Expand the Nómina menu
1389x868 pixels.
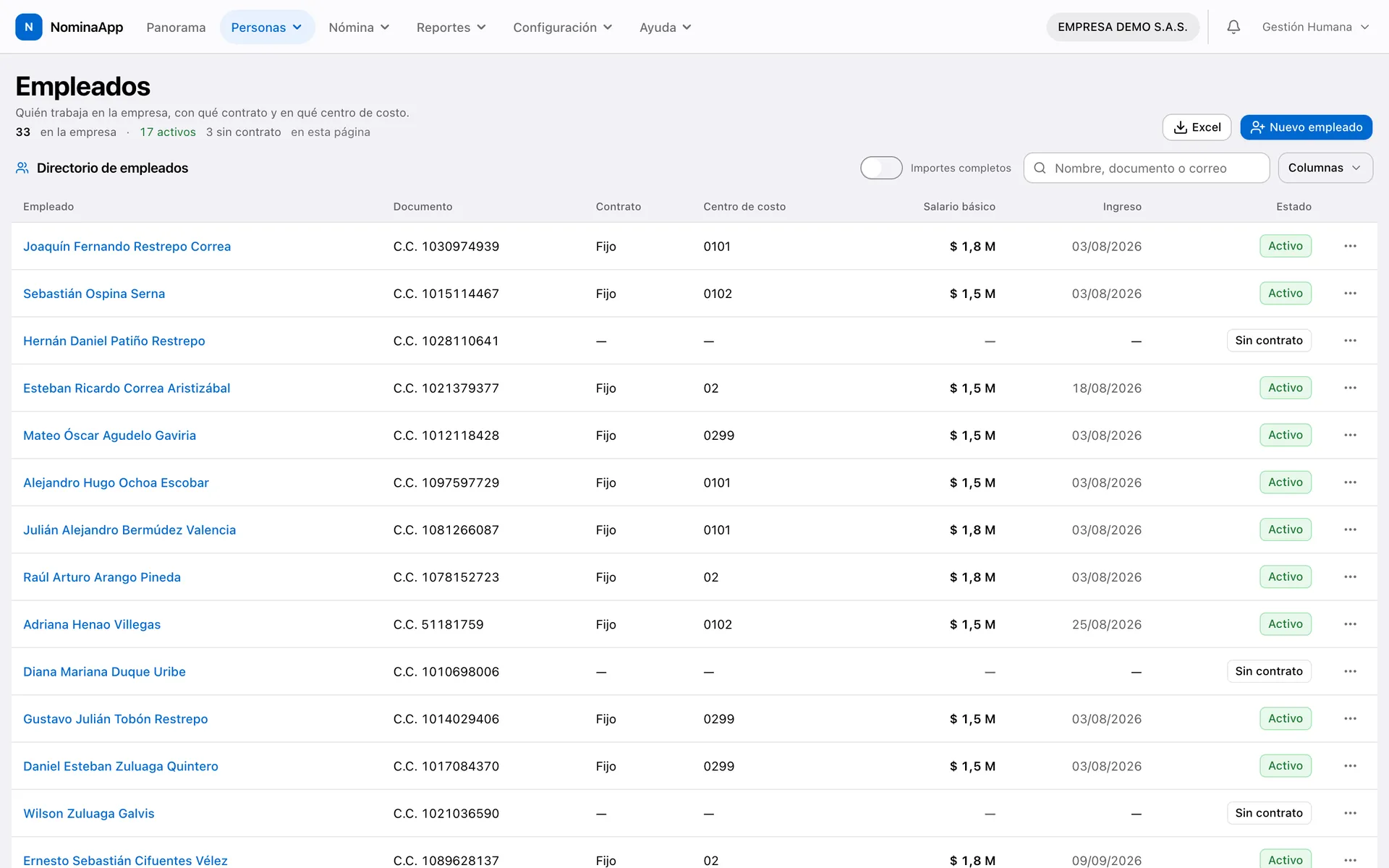pyautogui.click(x=359, y=27)
